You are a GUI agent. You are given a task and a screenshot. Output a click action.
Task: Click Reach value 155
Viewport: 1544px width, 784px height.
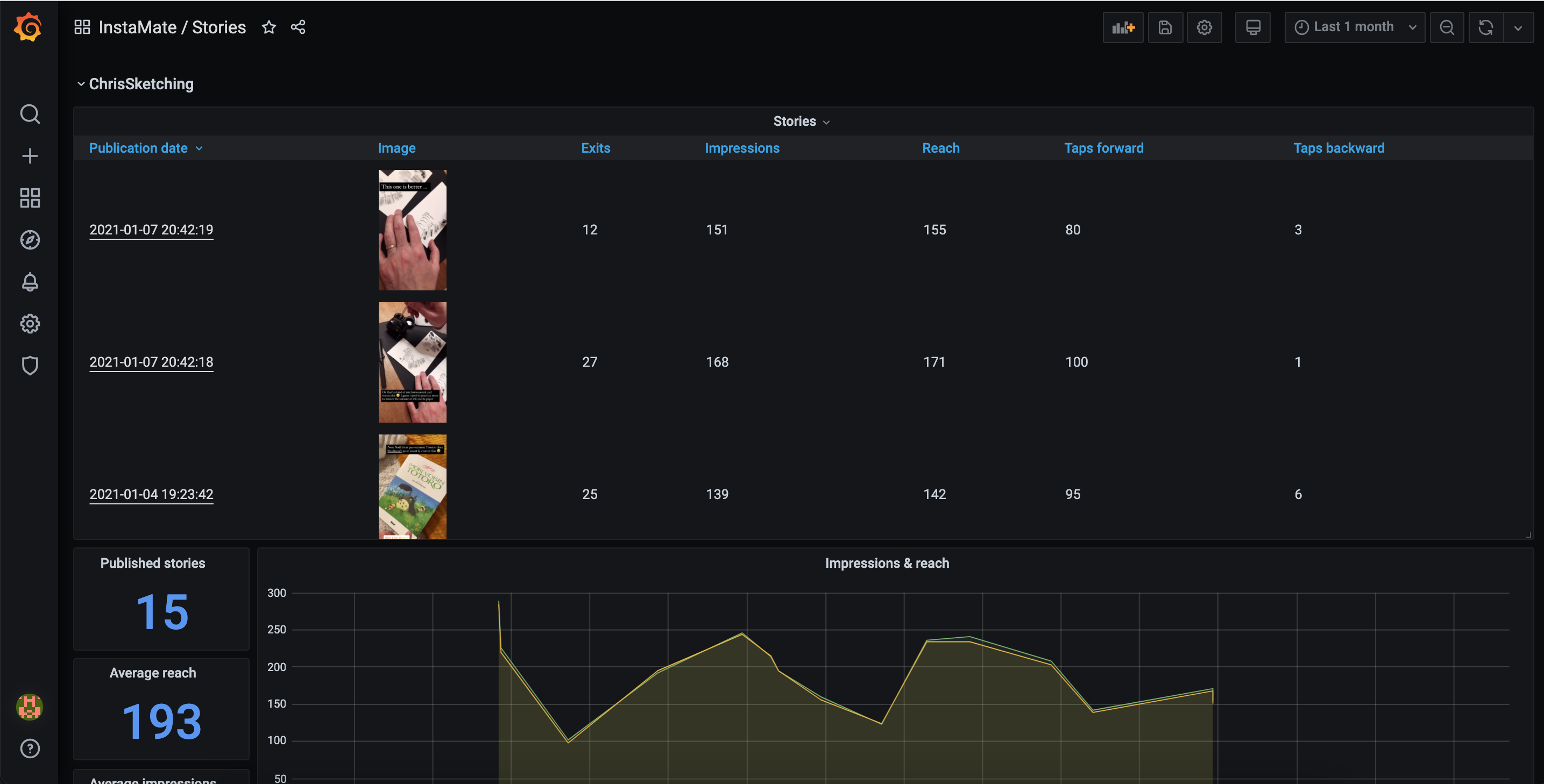tap(934, 230)
